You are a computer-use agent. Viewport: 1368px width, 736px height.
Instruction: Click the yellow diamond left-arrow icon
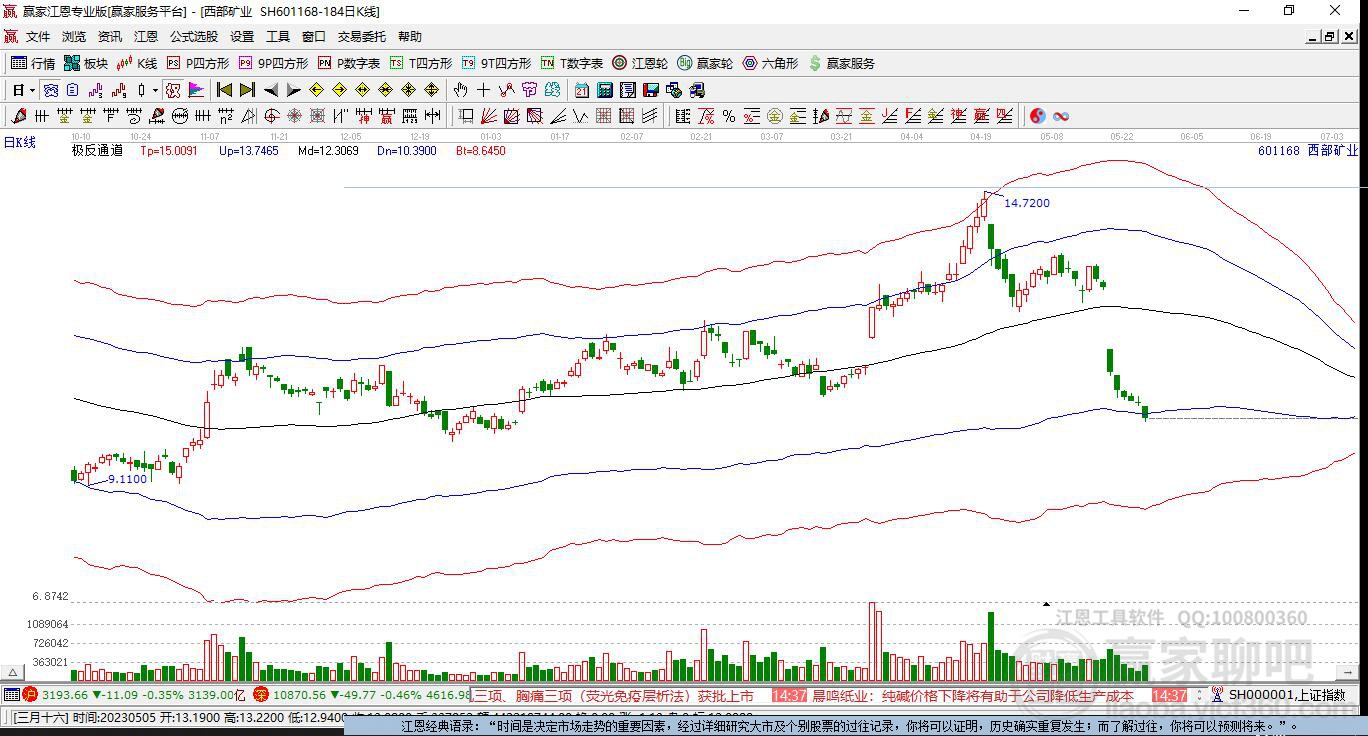pyautogui.click(x=317, y=90)
